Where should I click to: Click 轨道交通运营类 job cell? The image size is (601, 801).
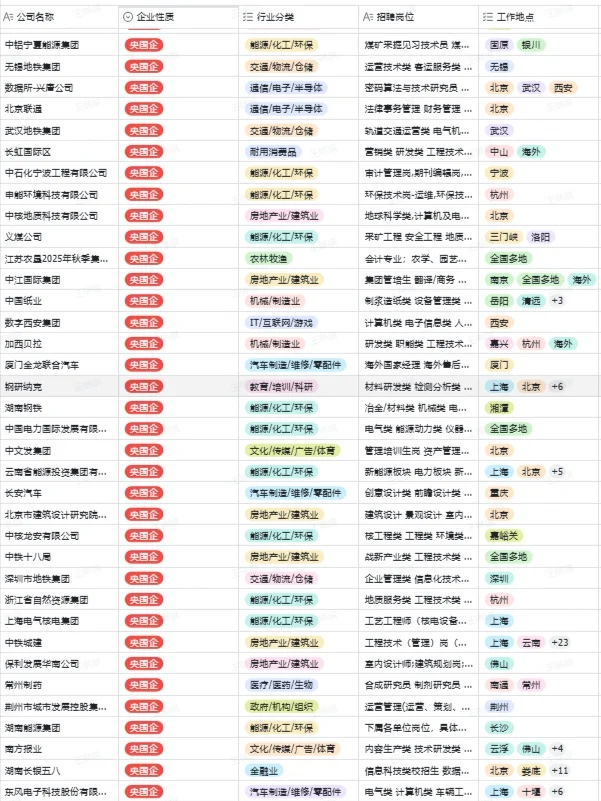click(x=419, y=130)
